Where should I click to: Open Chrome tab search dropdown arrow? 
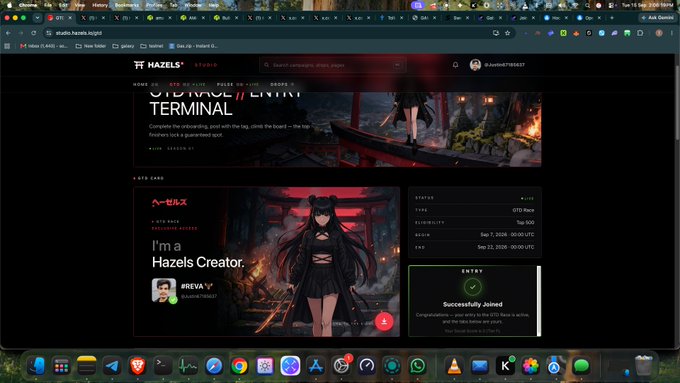[x=37, y=18]
